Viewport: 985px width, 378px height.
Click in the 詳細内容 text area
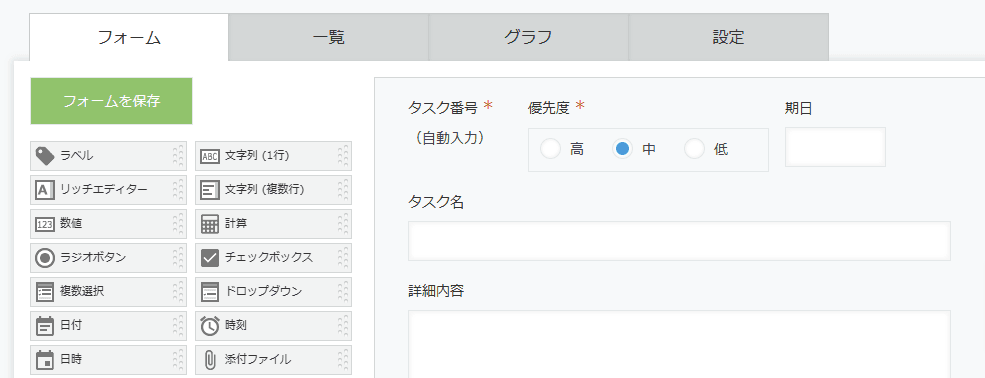click(x=679, y=343)
